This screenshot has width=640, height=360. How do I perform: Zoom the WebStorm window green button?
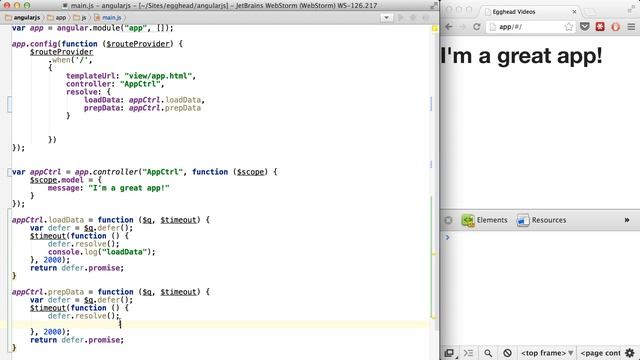(27, 6)
